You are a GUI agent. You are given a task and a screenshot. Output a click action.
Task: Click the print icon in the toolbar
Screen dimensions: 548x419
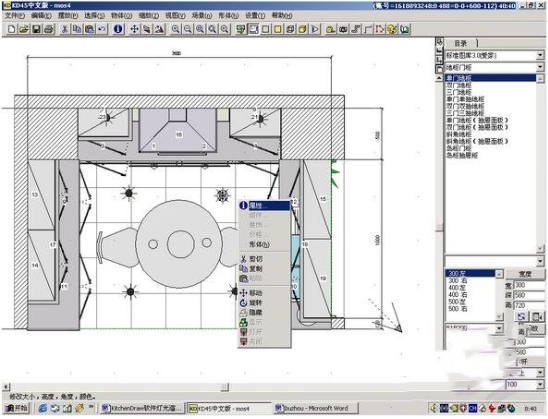49,29
